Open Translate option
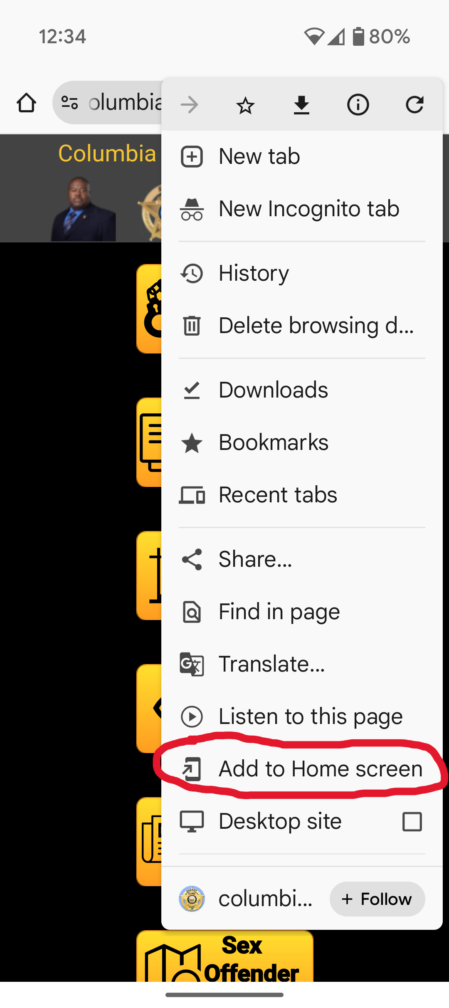The height and width of the screenshot is (1008, 449). coord(302,664)
